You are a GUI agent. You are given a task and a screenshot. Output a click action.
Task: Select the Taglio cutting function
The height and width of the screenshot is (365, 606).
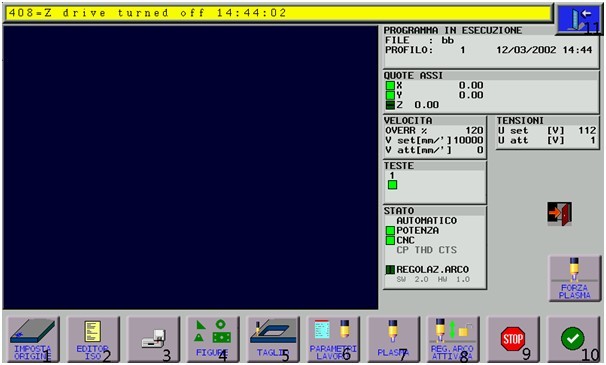[x=273, y=339]
